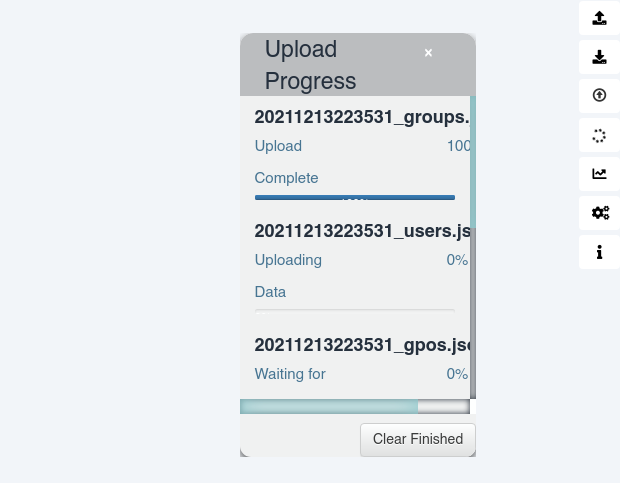Click the vertical scrollbar thumb in upload list

coord(473,162)
